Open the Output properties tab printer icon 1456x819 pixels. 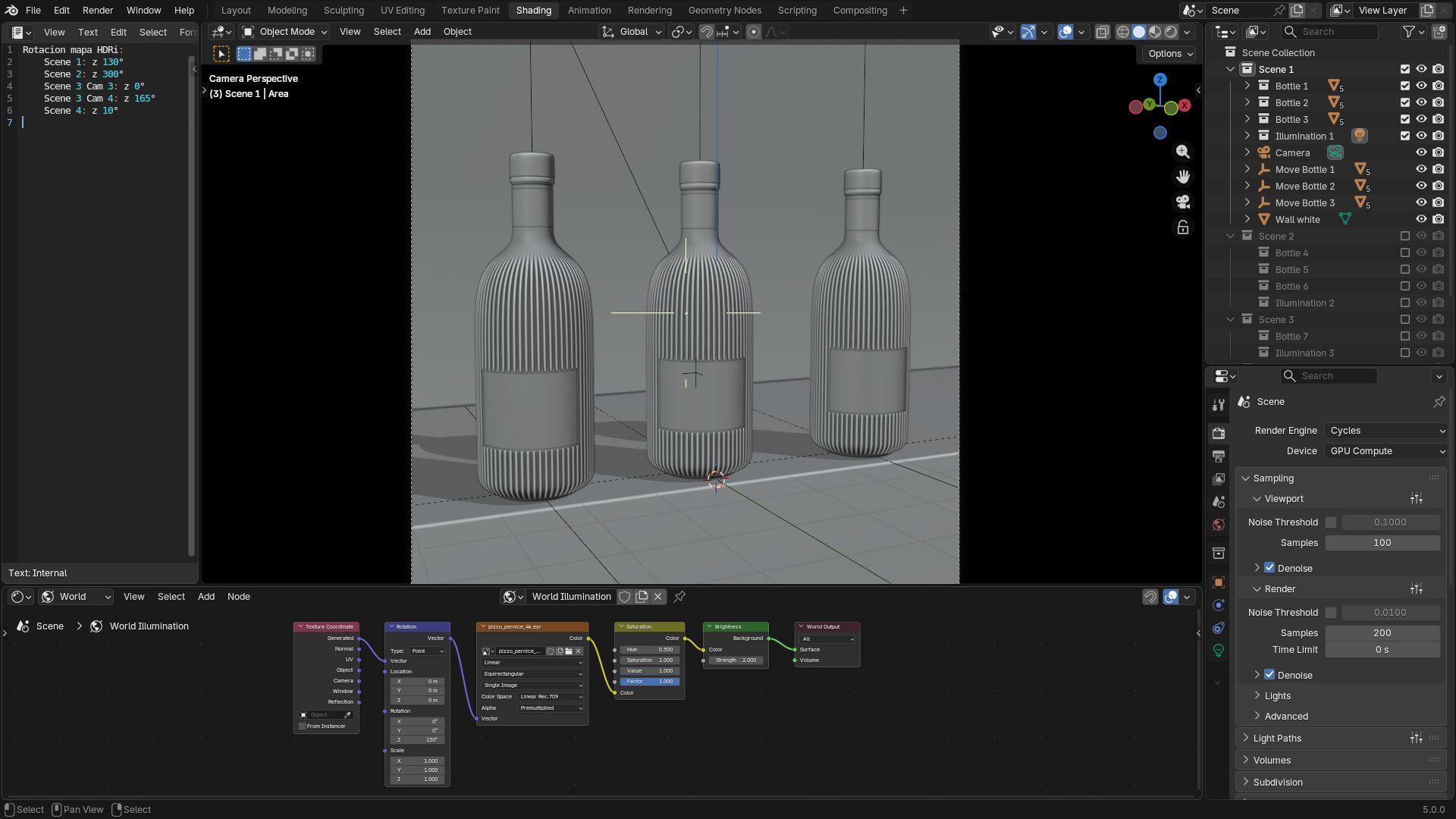pos(1219,457)
